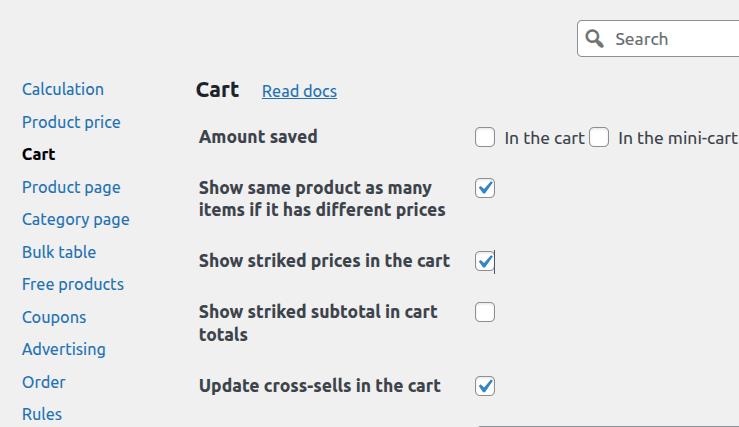Uncheck Show same product as many items
739x427 pixels.
pyautogui.click(x=485, y=188)
